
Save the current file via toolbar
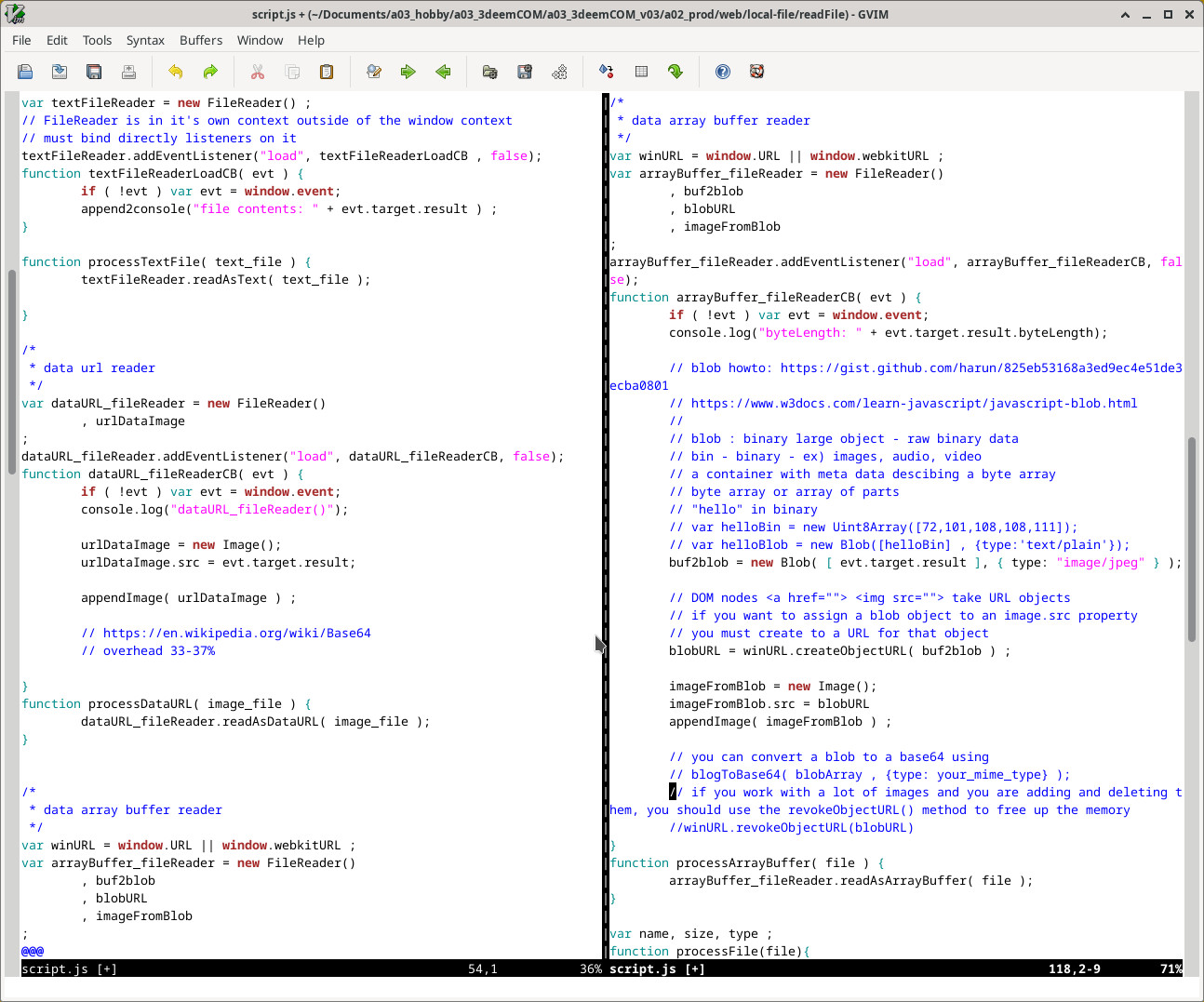pyautogui.click(x=60, y=72)
